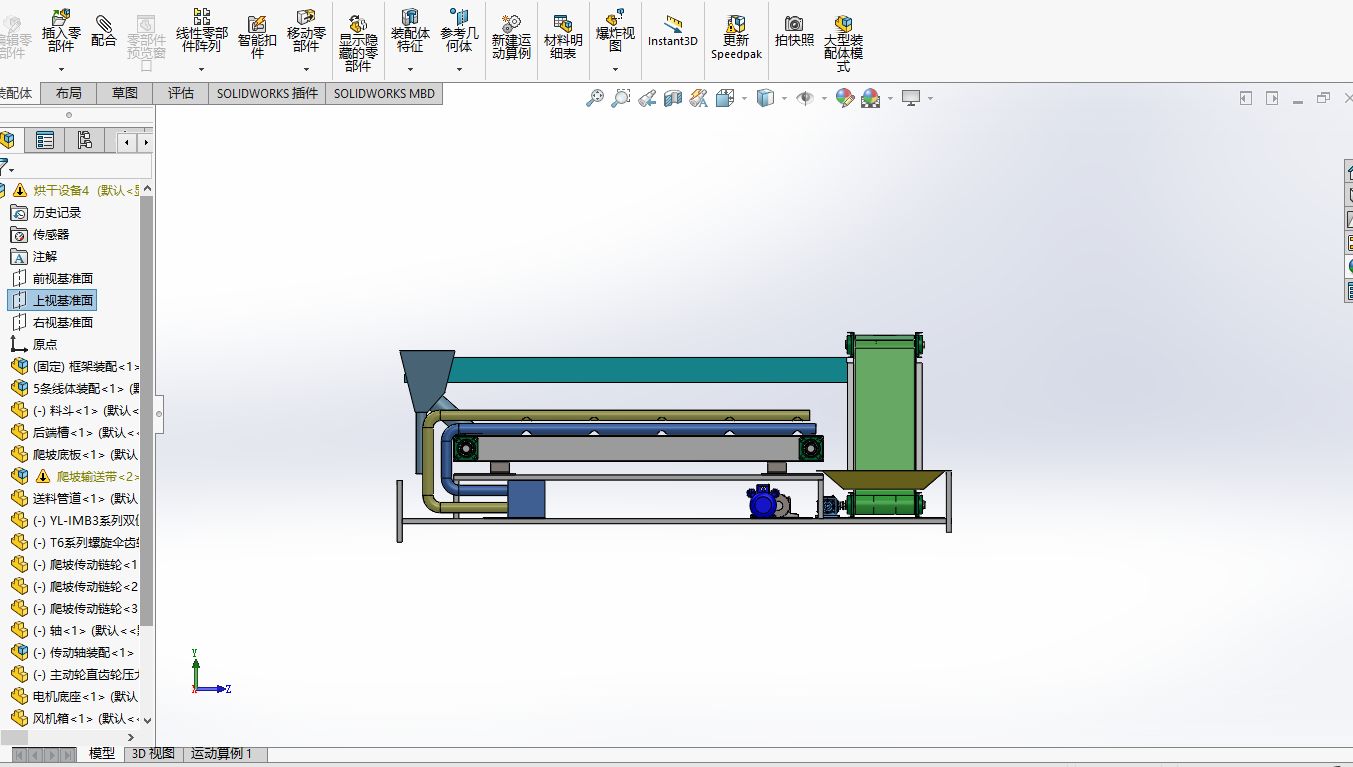
Task: Click the feature tree scroll-down arrow
Action: [147, 719]
